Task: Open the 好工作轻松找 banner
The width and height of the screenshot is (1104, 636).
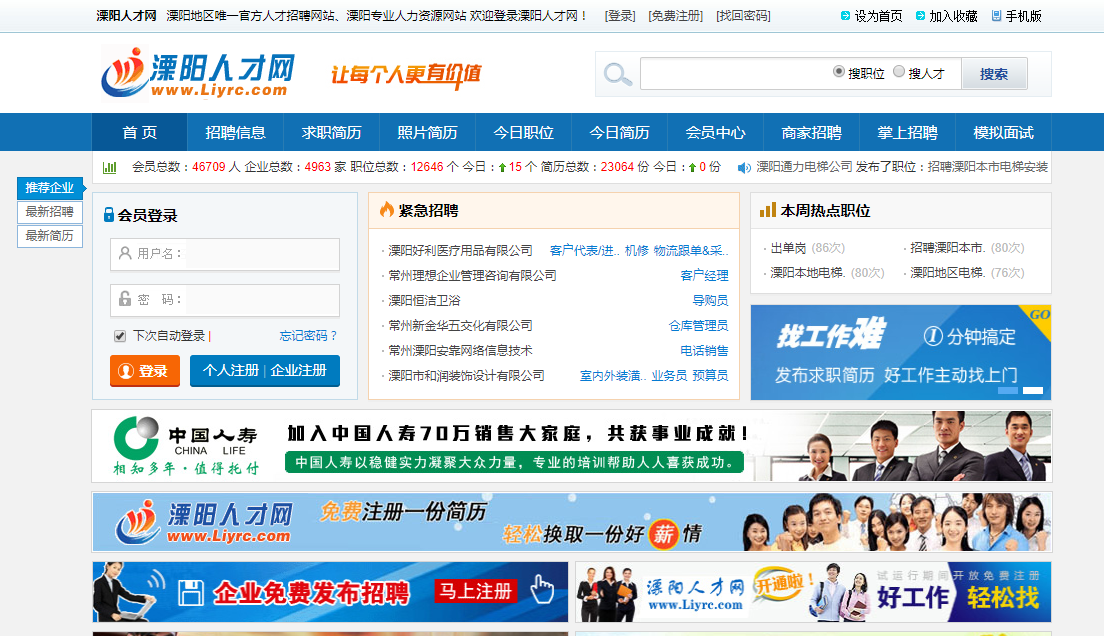Action: (813, 592)
